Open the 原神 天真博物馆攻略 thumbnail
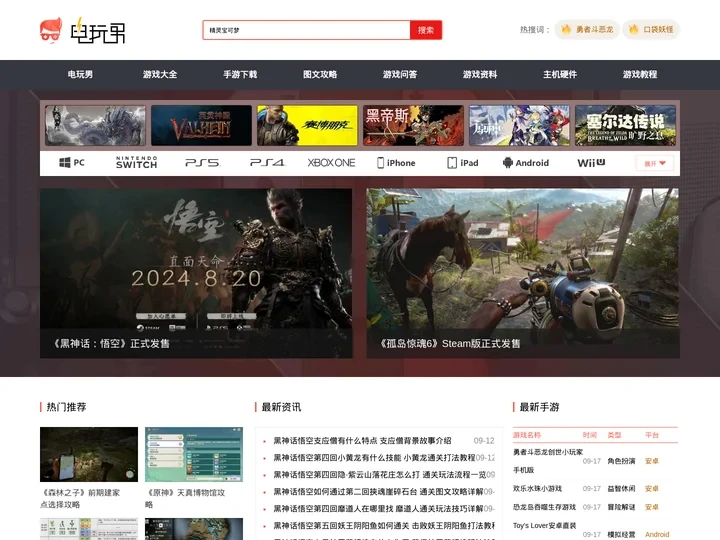The height and width of the screenshot is (540, 720). (x=194, y=454)
